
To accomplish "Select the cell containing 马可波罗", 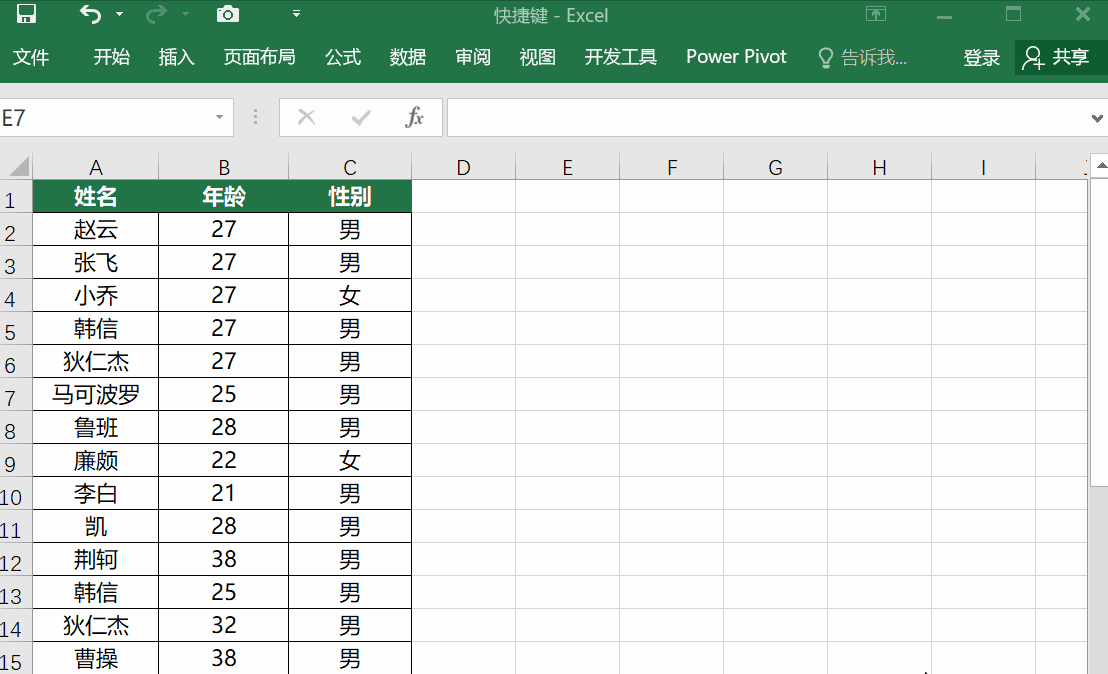I will click(x=95, y=394).
